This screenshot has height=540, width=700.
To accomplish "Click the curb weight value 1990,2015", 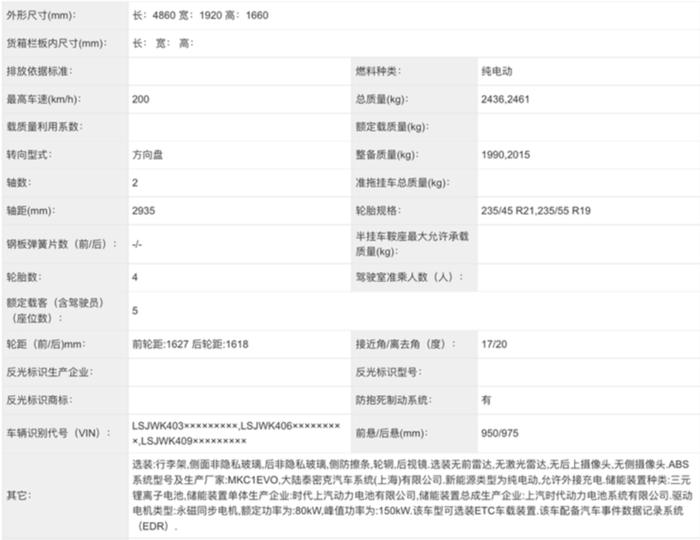I will (x=505, y=155).
